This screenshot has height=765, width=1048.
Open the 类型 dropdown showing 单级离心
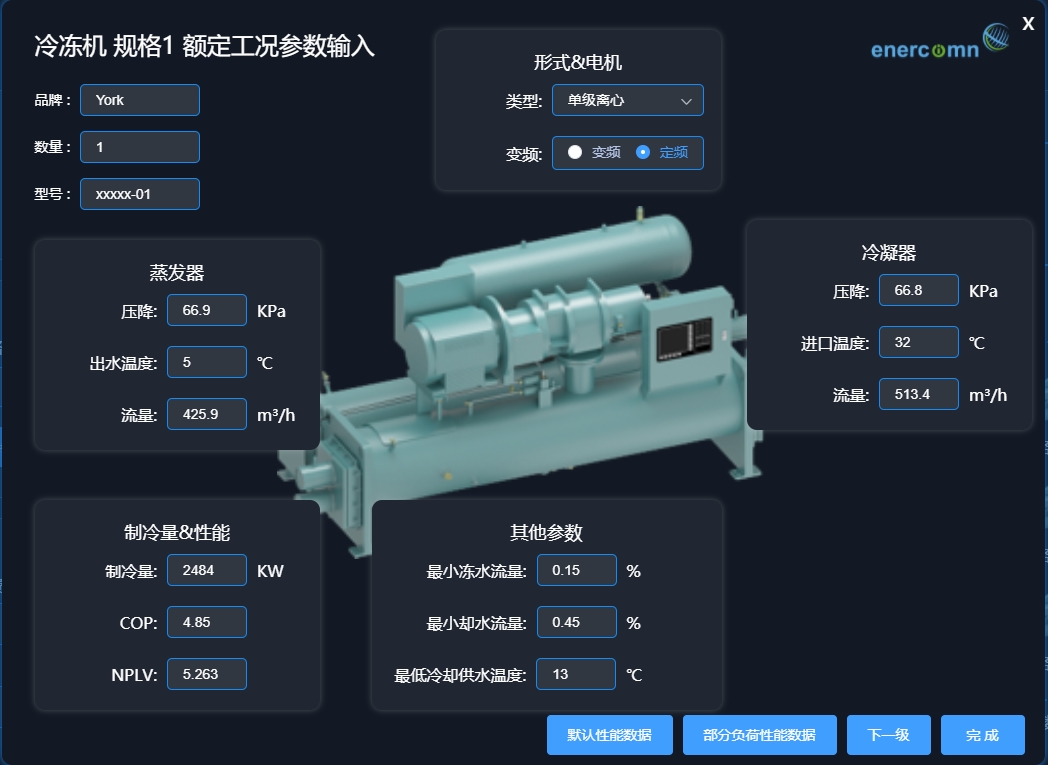tap(627, 100)
